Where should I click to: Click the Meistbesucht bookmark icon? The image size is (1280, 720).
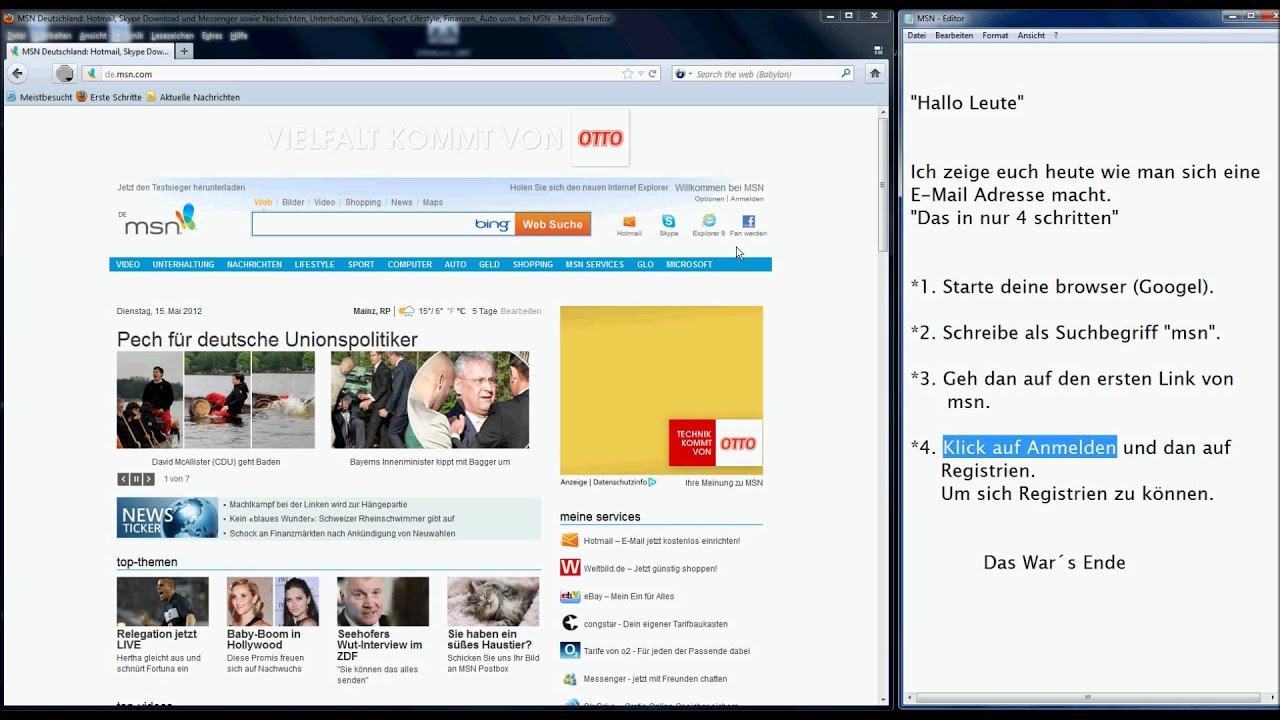tap(12, 97)
